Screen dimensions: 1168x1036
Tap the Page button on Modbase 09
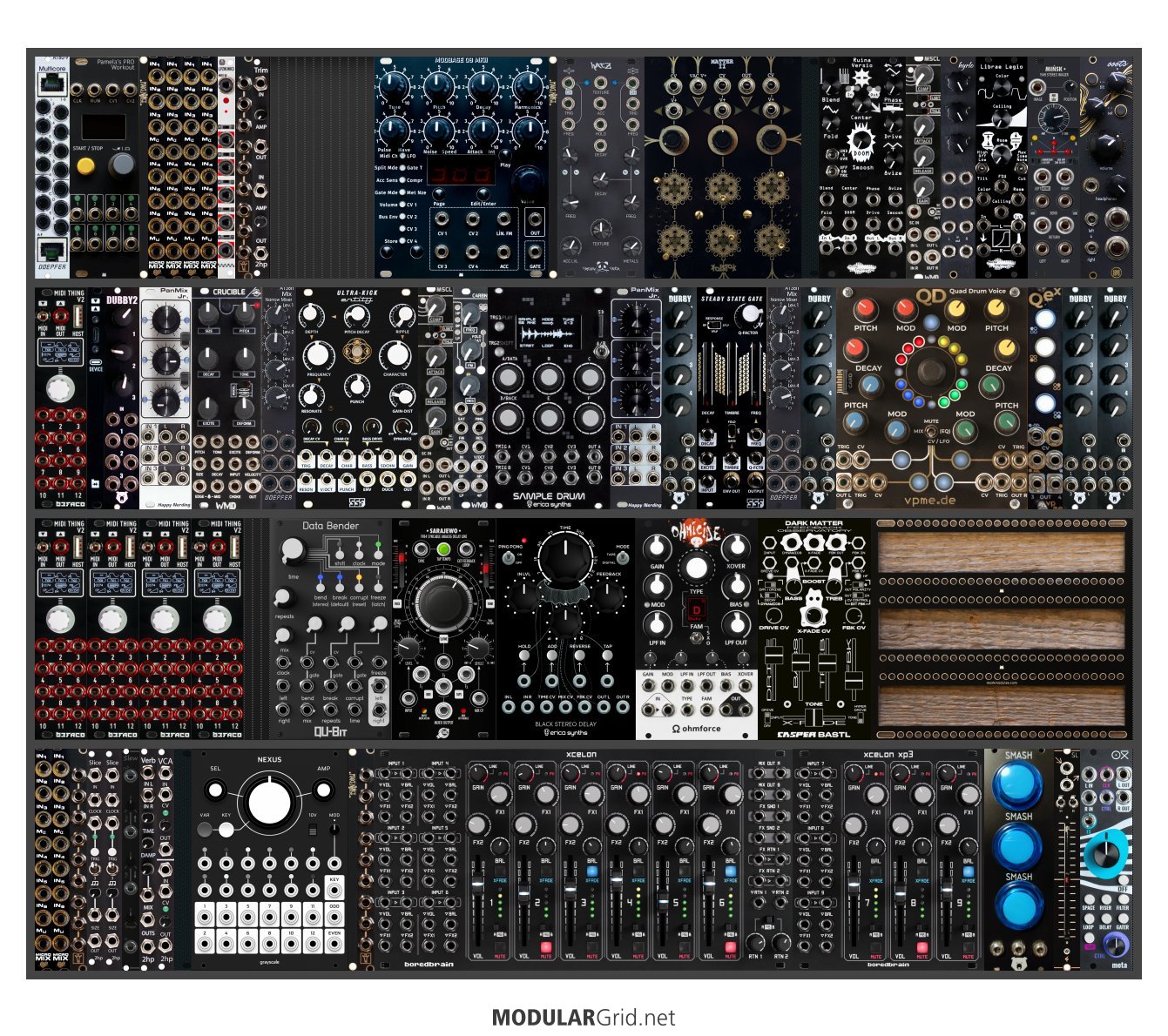pos(439,192)
